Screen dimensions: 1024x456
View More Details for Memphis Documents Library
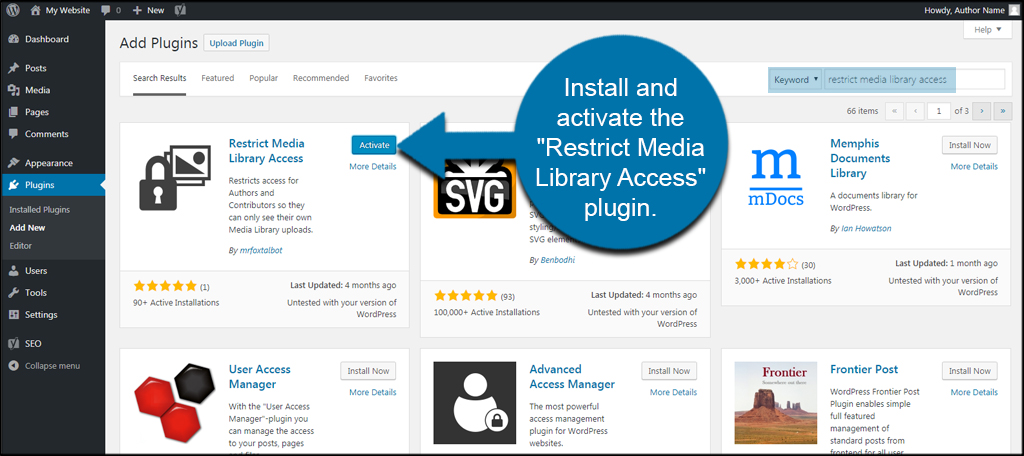[974, 167]
